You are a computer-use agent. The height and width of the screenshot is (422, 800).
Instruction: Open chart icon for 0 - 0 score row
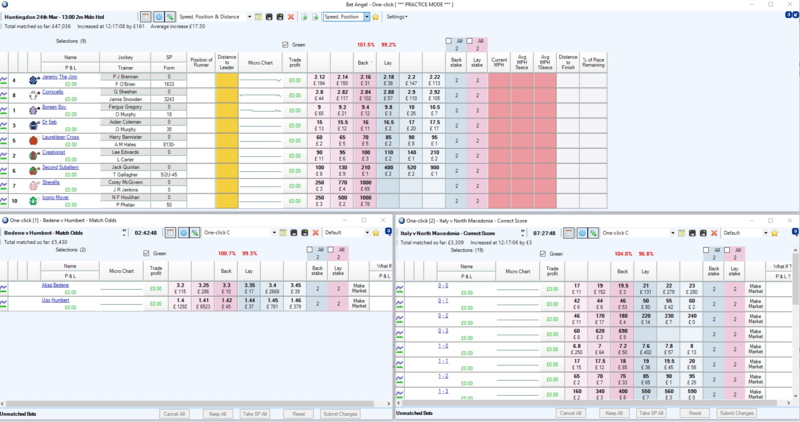(x=400, y=289)
